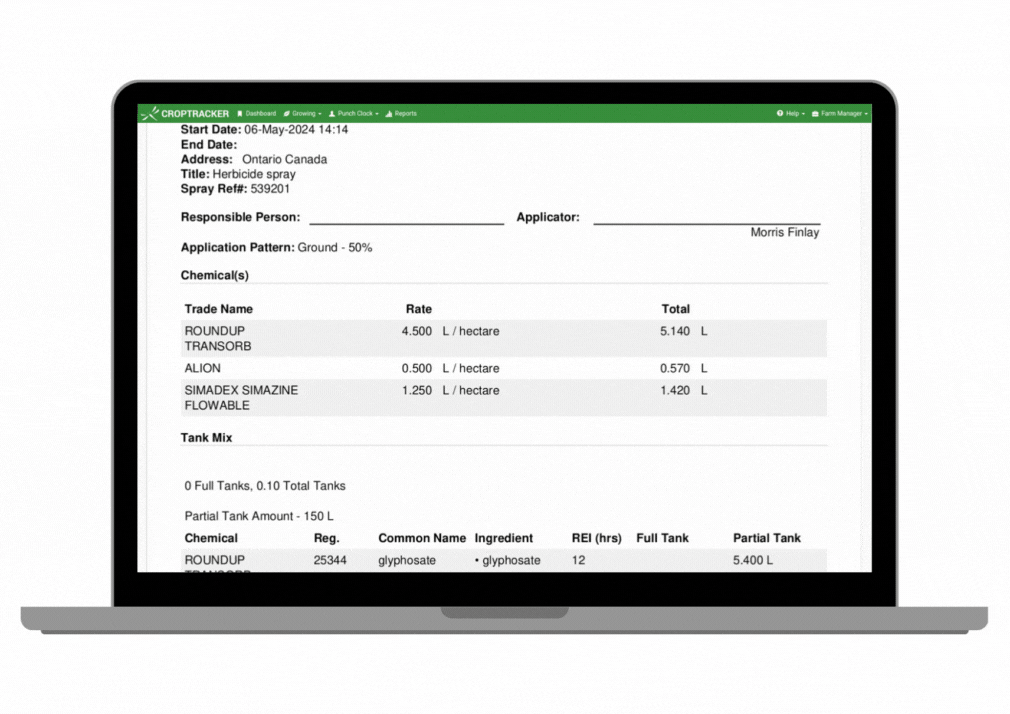The height and width of the screenshot is (714, 1010).
Task: Click the Common Name column header
Action: (x=422, y=538)
